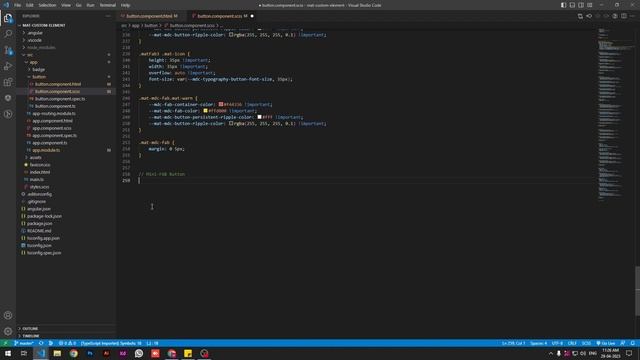Click UTF-8 encoding in status bar
This screenshot has width=640, height=360.
(x=557, y=343)
